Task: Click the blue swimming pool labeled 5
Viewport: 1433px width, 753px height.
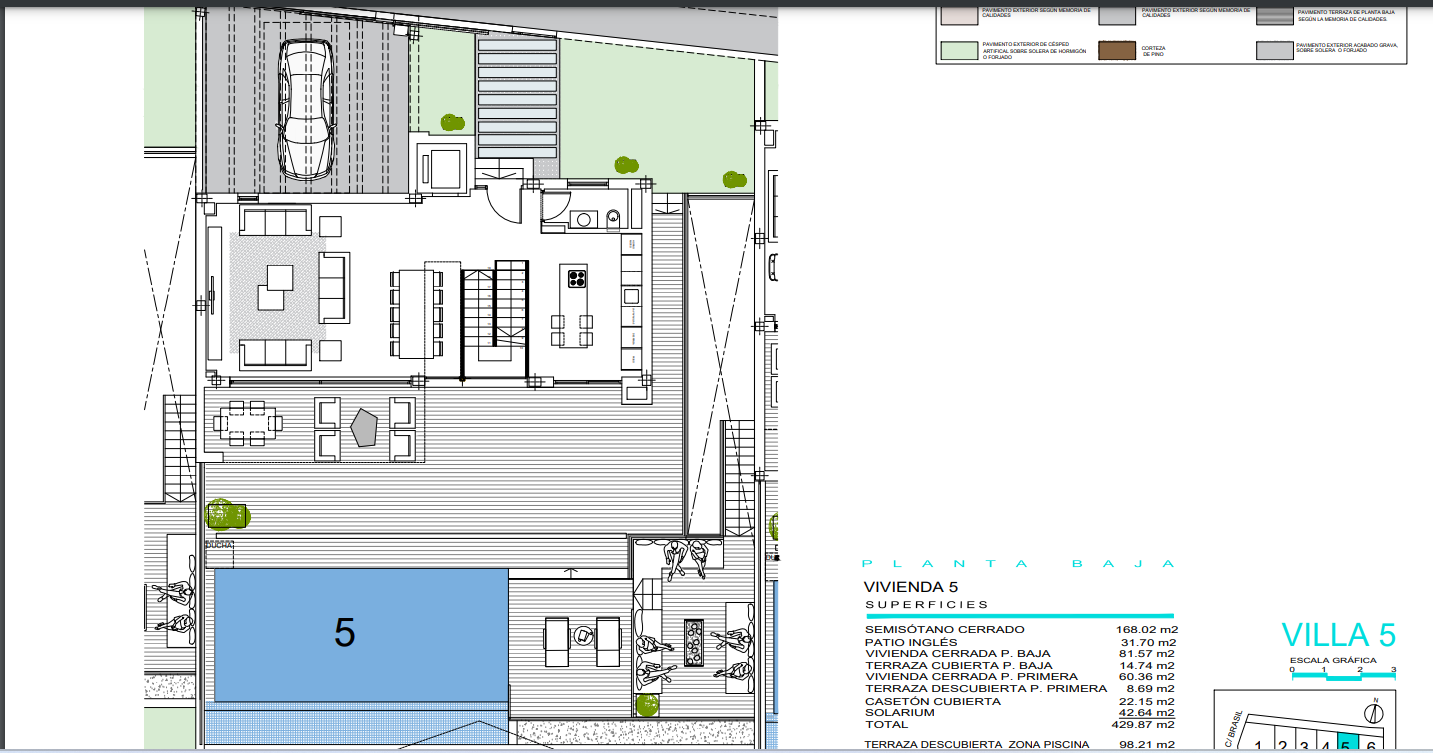Action: pyautogui.click(x=360, y=634)
